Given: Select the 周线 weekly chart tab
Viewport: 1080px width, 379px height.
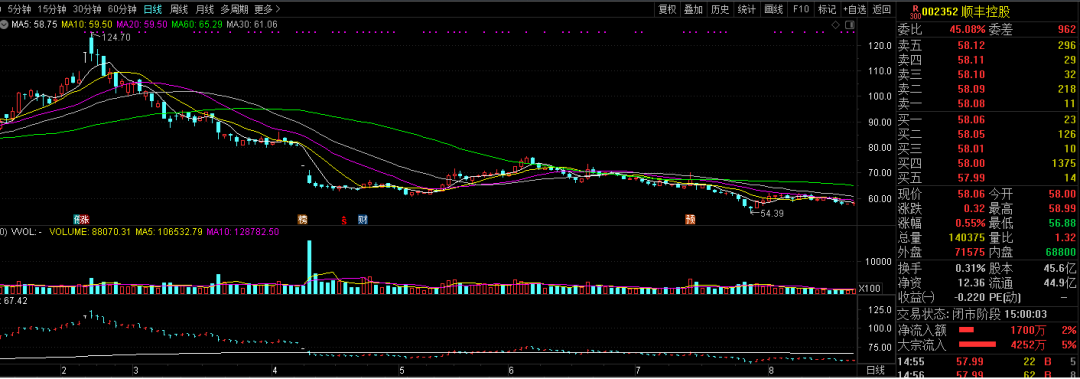Looking at the screenshot, I should pos(178,9).
